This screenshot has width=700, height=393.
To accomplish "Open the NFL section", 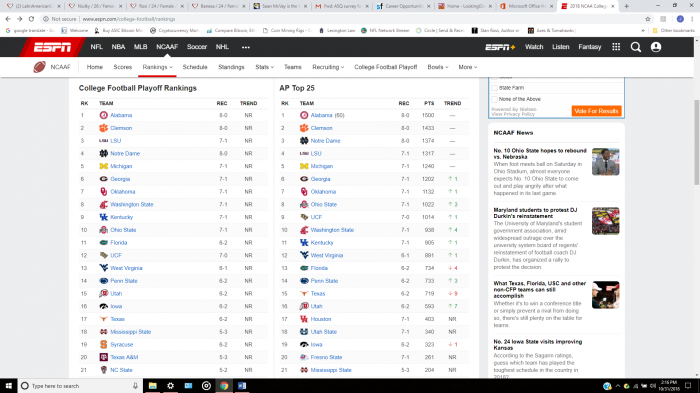I will coord(96,47).
